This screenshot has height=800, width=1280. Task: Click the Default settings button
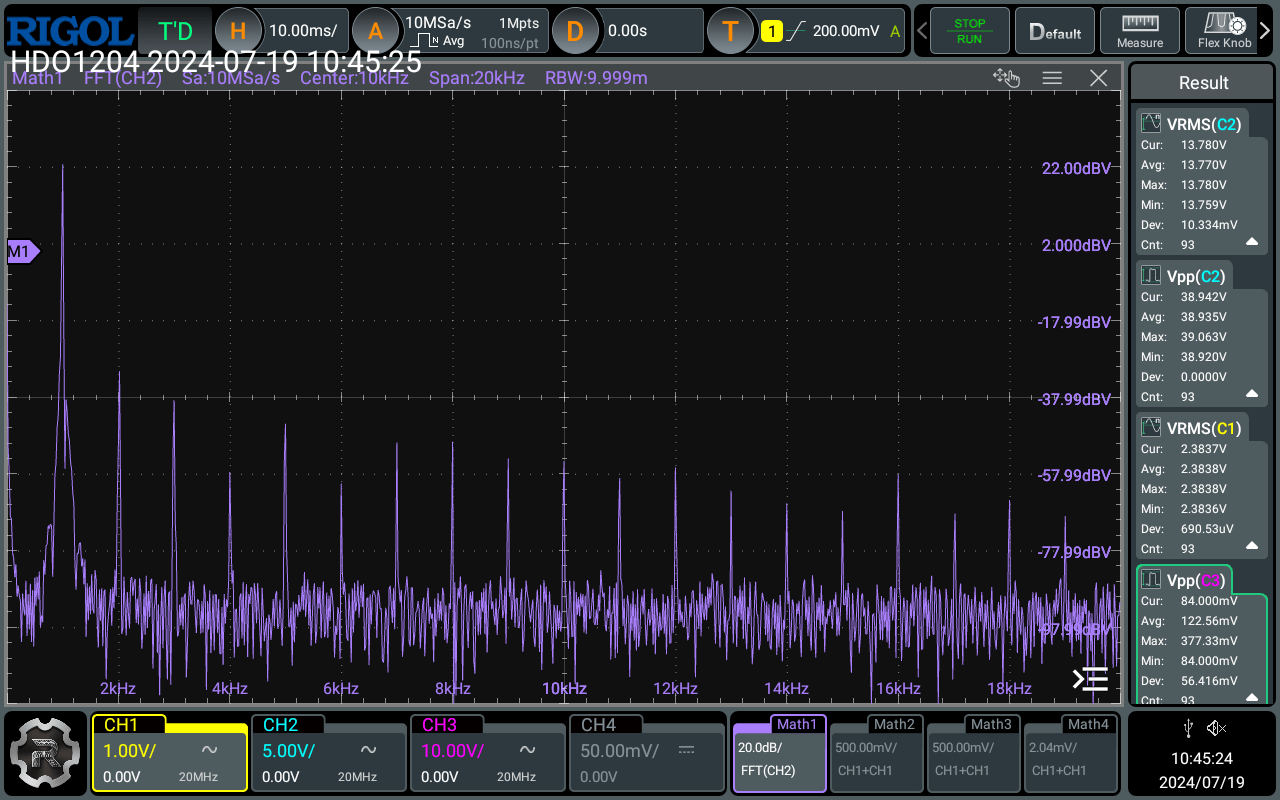pyautogui.click(x=1055, y=31)
